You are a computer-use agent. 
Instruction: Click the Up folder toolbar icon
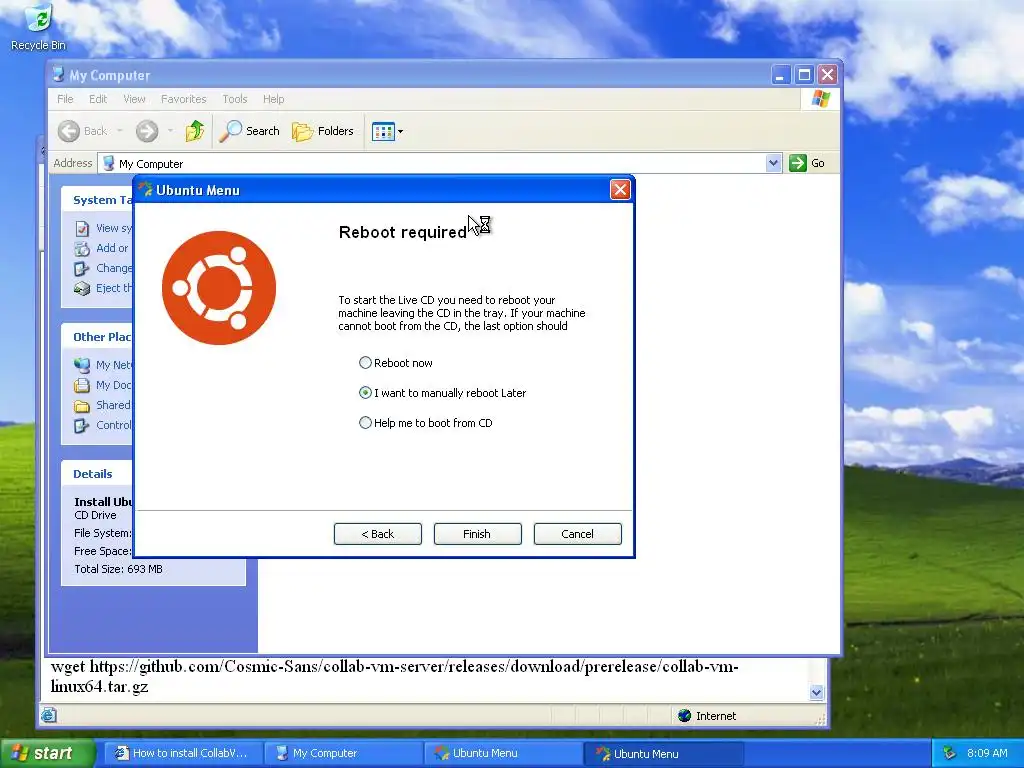(x=195, y=131)
